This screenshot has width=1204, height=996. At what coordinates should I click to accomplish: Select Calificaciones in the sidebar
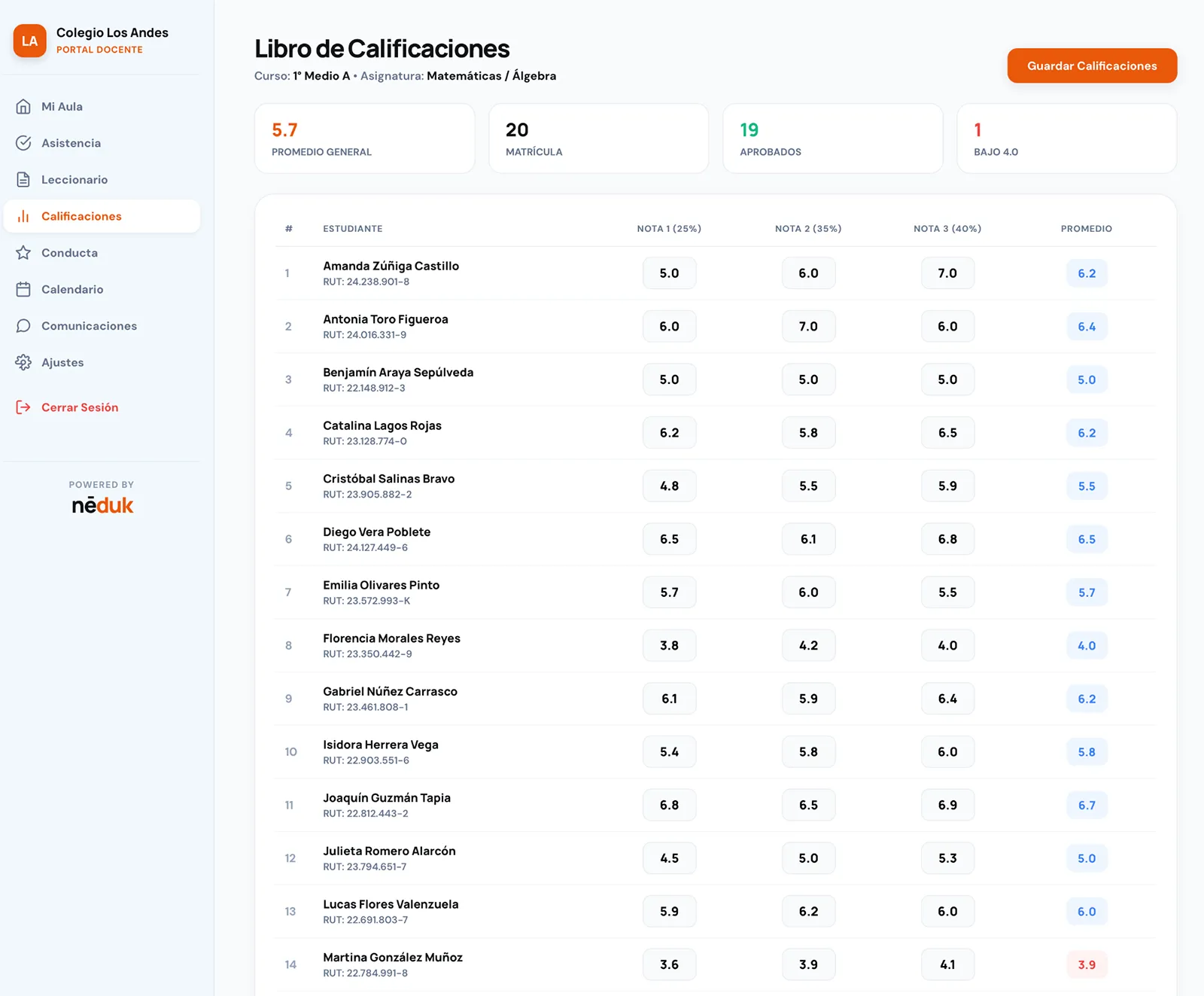102,216
